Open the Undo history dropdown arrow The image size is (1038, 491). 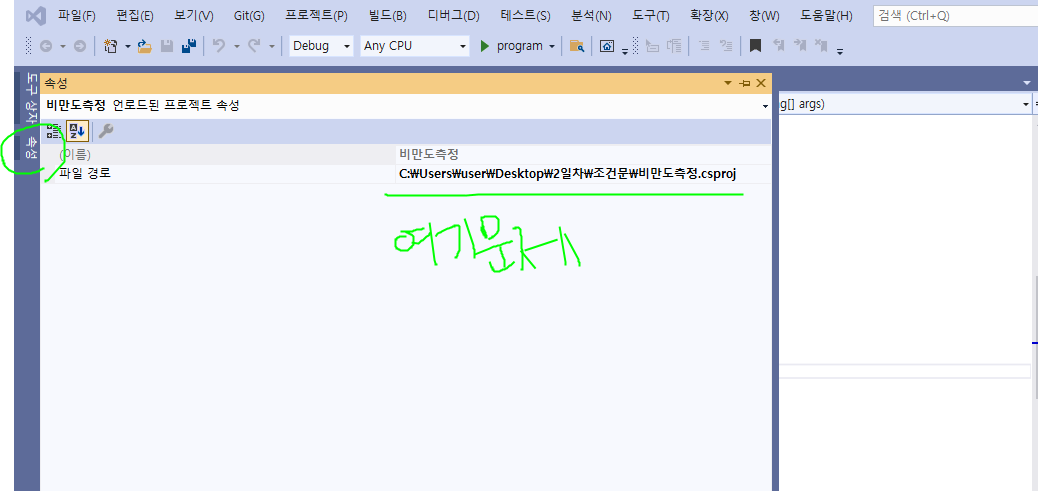(x=236, y=46)
